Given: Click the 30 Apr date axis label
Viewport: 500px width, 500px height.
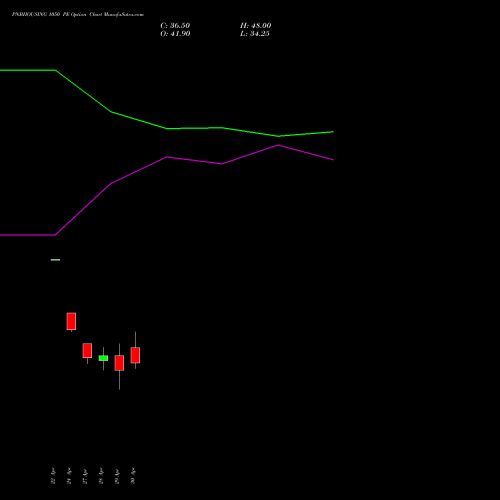Looking at the screenshot, I should (133, 476).
